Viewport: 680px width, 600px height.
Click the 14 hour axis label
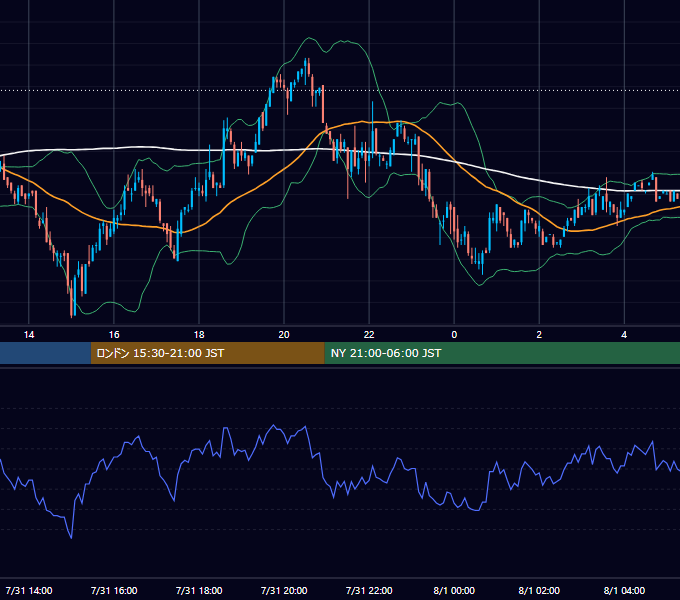coord(29,335)
